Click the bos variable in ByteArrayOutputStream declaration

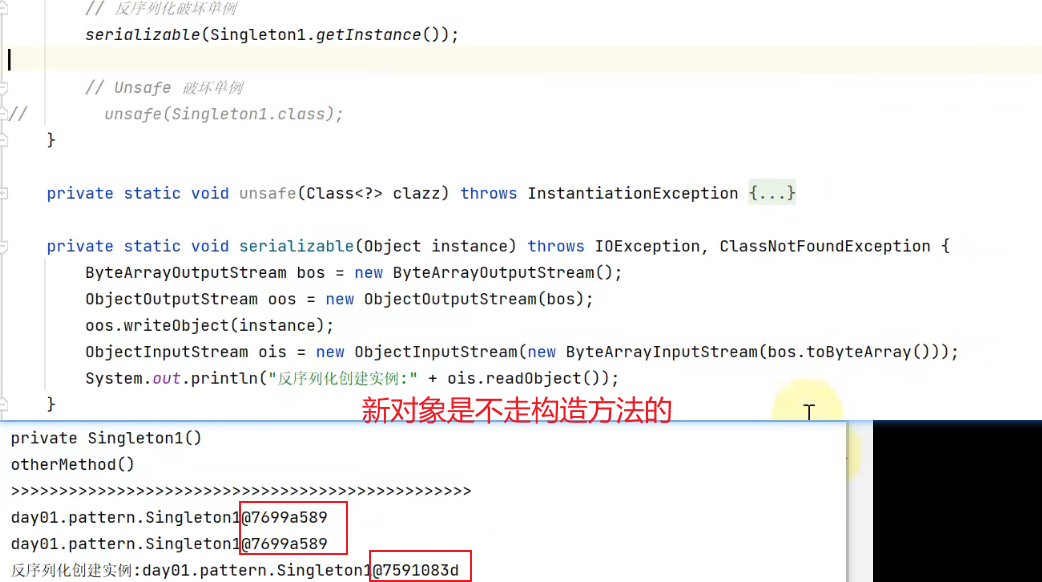(310, 273)
